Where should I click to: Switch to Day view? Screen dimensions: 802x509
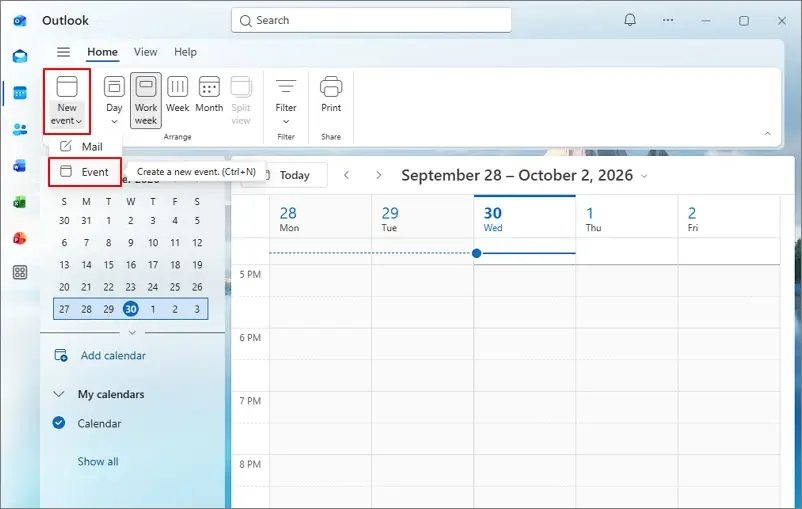click(x=114, y=100)
